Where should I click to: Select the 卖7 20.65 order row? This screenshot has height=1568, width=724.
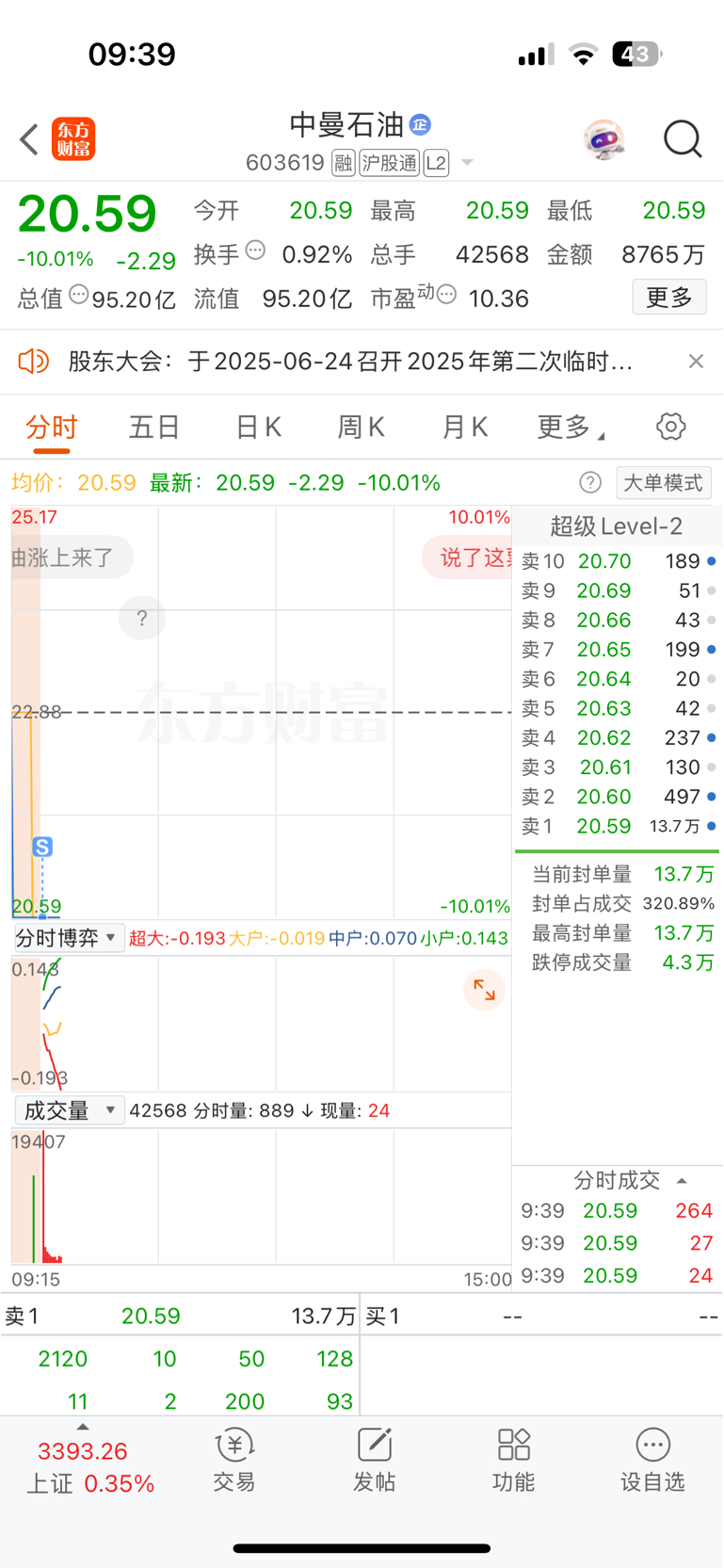pos(618,650)
